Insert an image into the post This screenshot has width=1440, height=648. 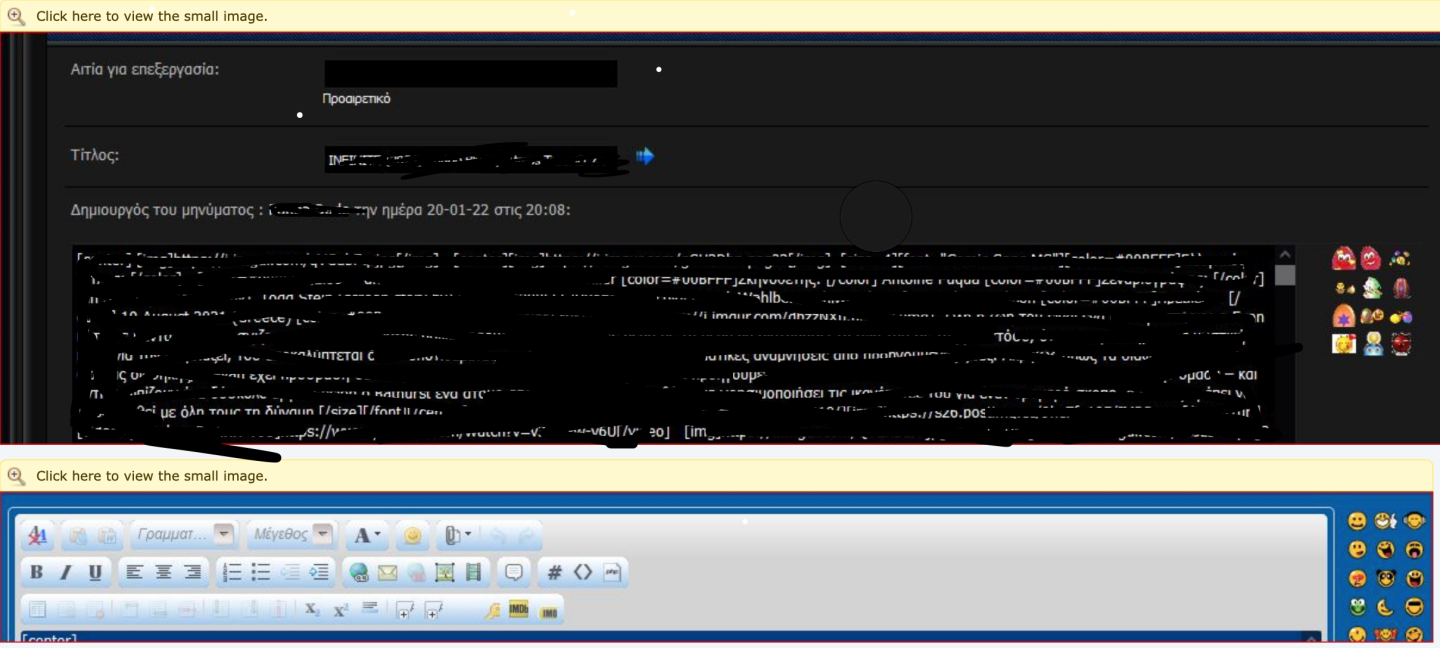click(445, 573)
